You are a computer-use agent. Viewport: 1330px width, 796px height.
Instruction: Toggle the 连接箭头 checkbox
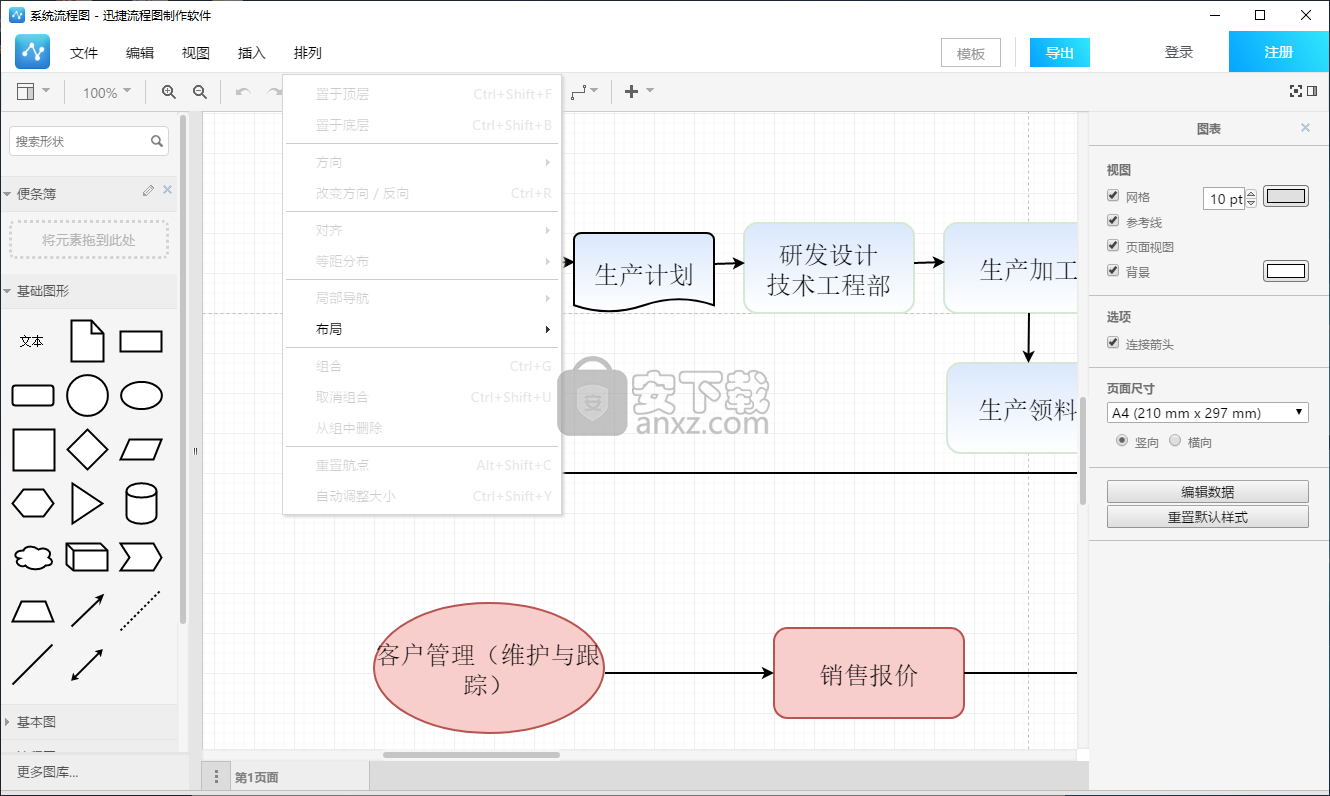click(x=1113, y=343)
